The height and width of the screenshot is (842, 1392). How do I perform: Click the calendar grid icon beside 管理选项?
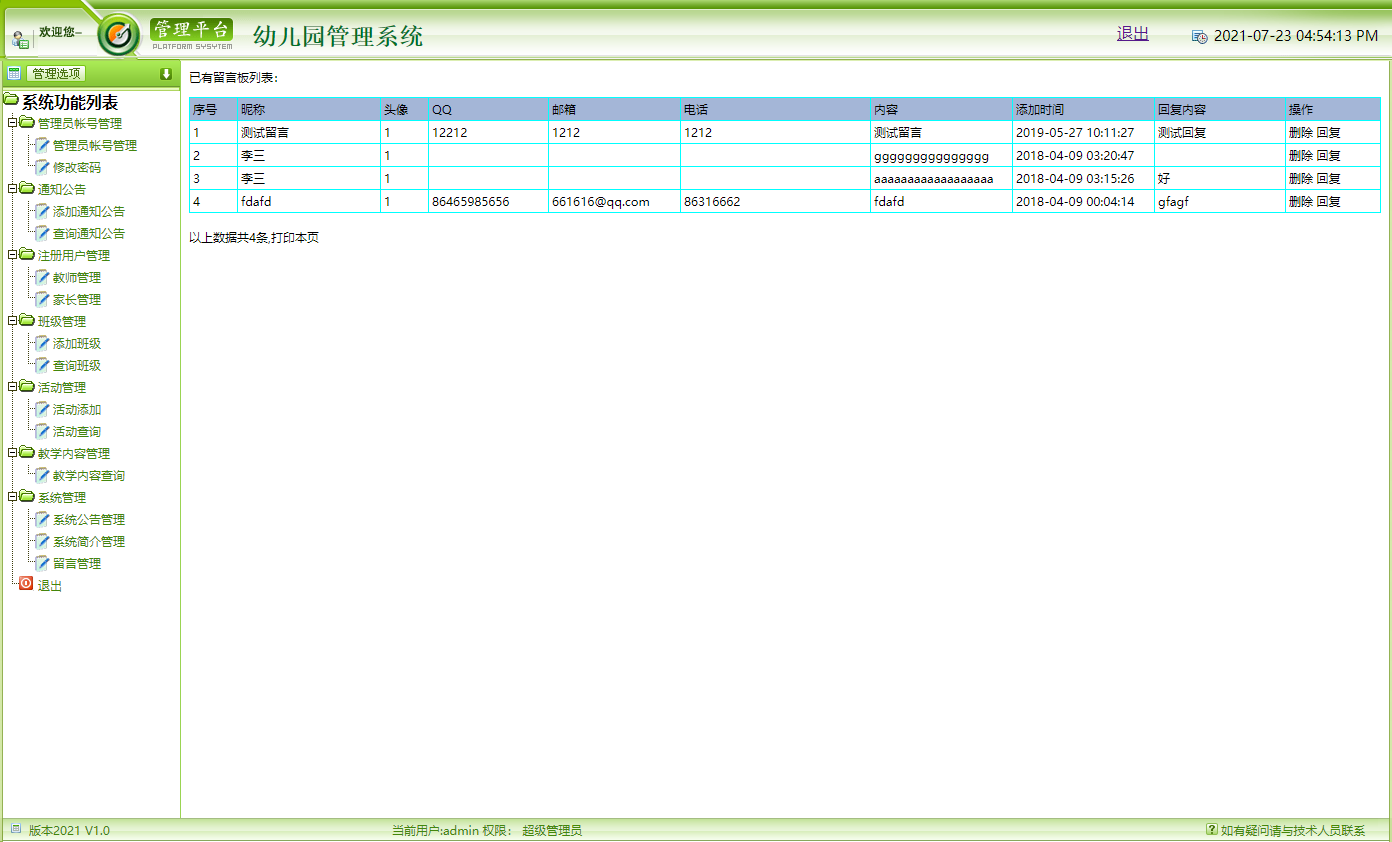click(14, 72)
